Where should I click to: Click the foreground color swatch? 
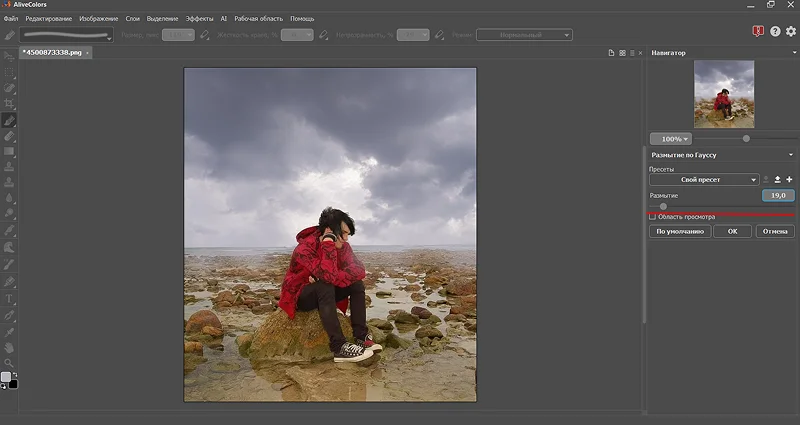[x=6, y=377]
